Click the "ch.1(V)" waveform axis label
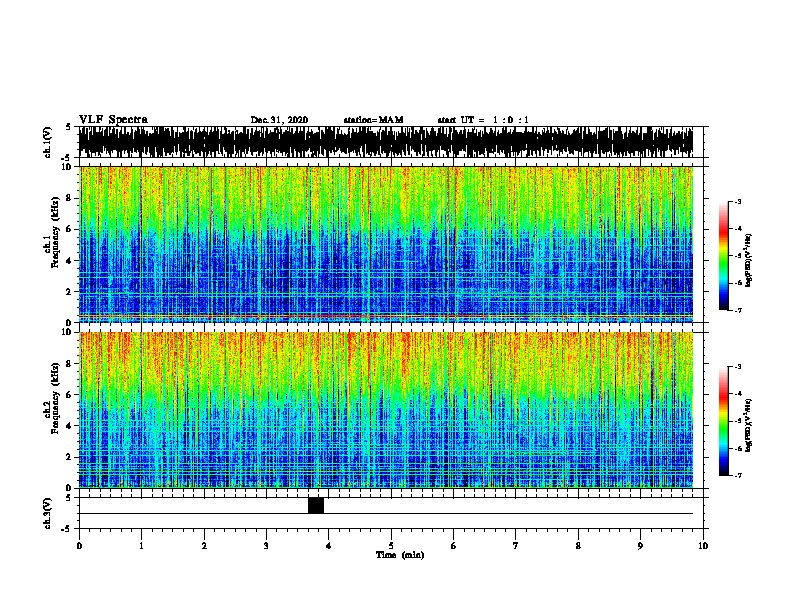This screenshot has width=792, height=612. click(x=48, y=142)
